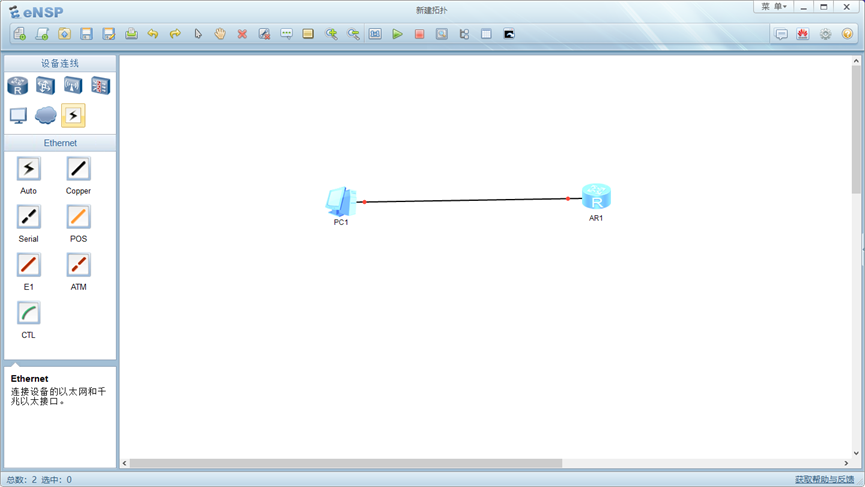This screenshot has width=865, height=487.
Task: Select the connection cables category
Action: coord(73,115)
